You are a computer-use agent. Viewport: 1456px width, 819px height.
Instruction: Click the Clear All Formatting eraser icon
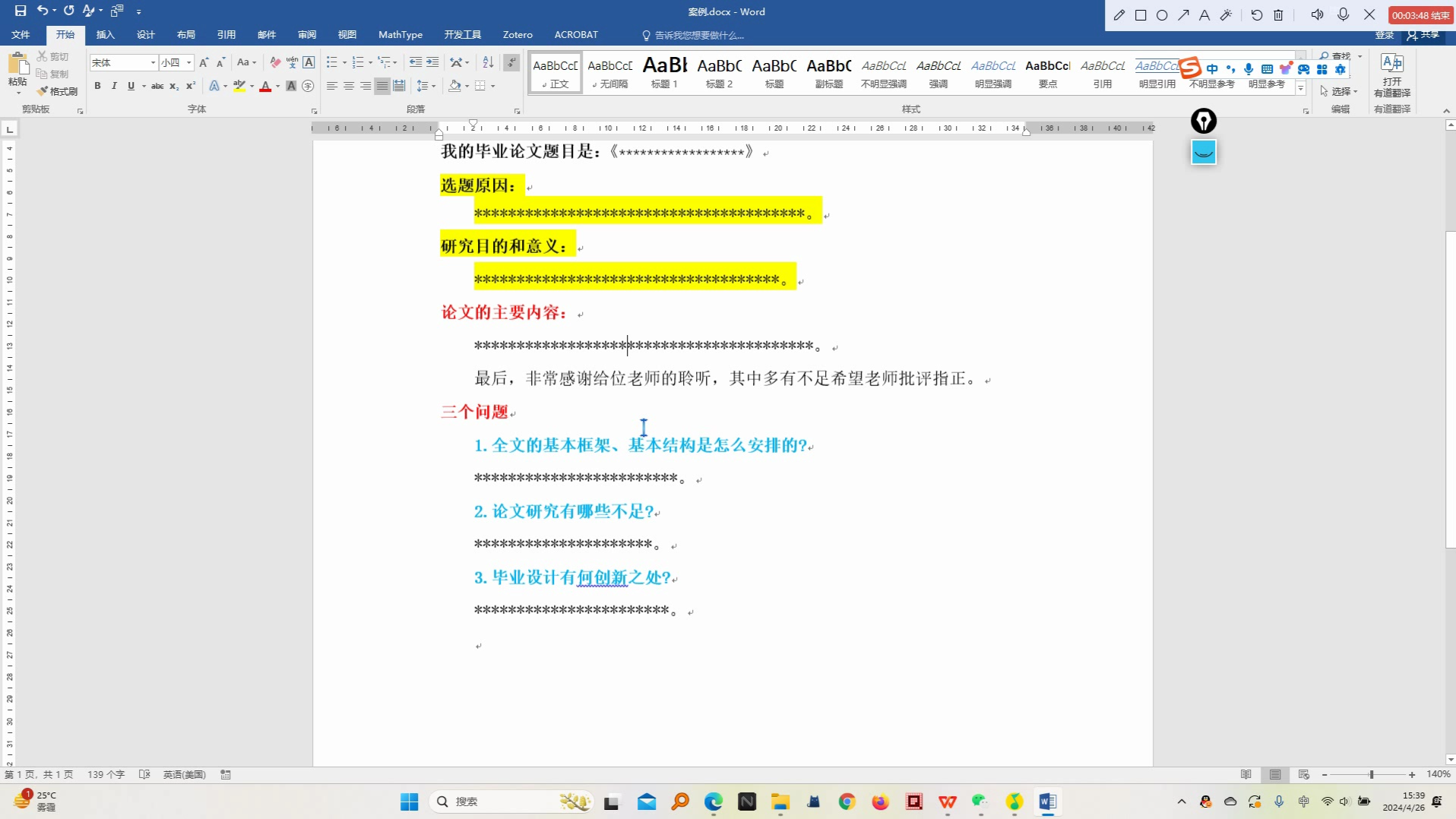(275, 62)
